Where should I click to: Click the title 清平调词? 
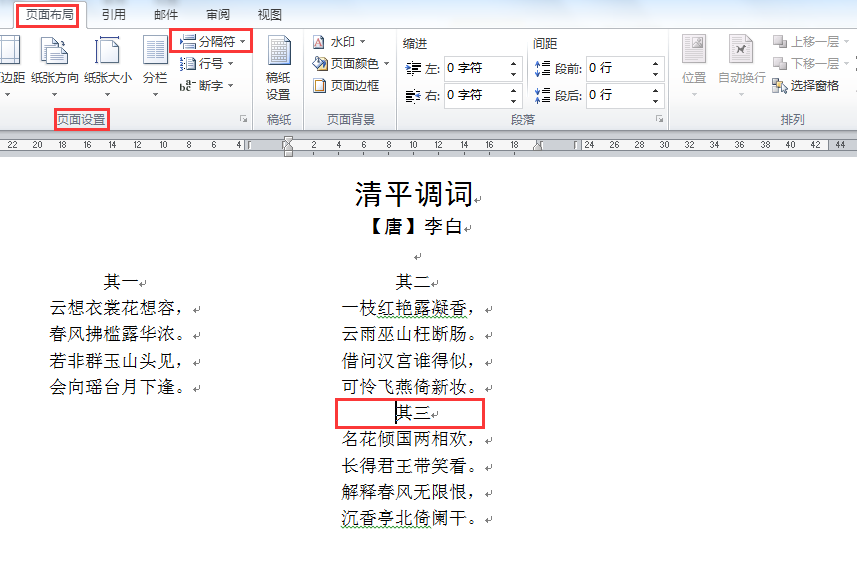pos(414,194)
